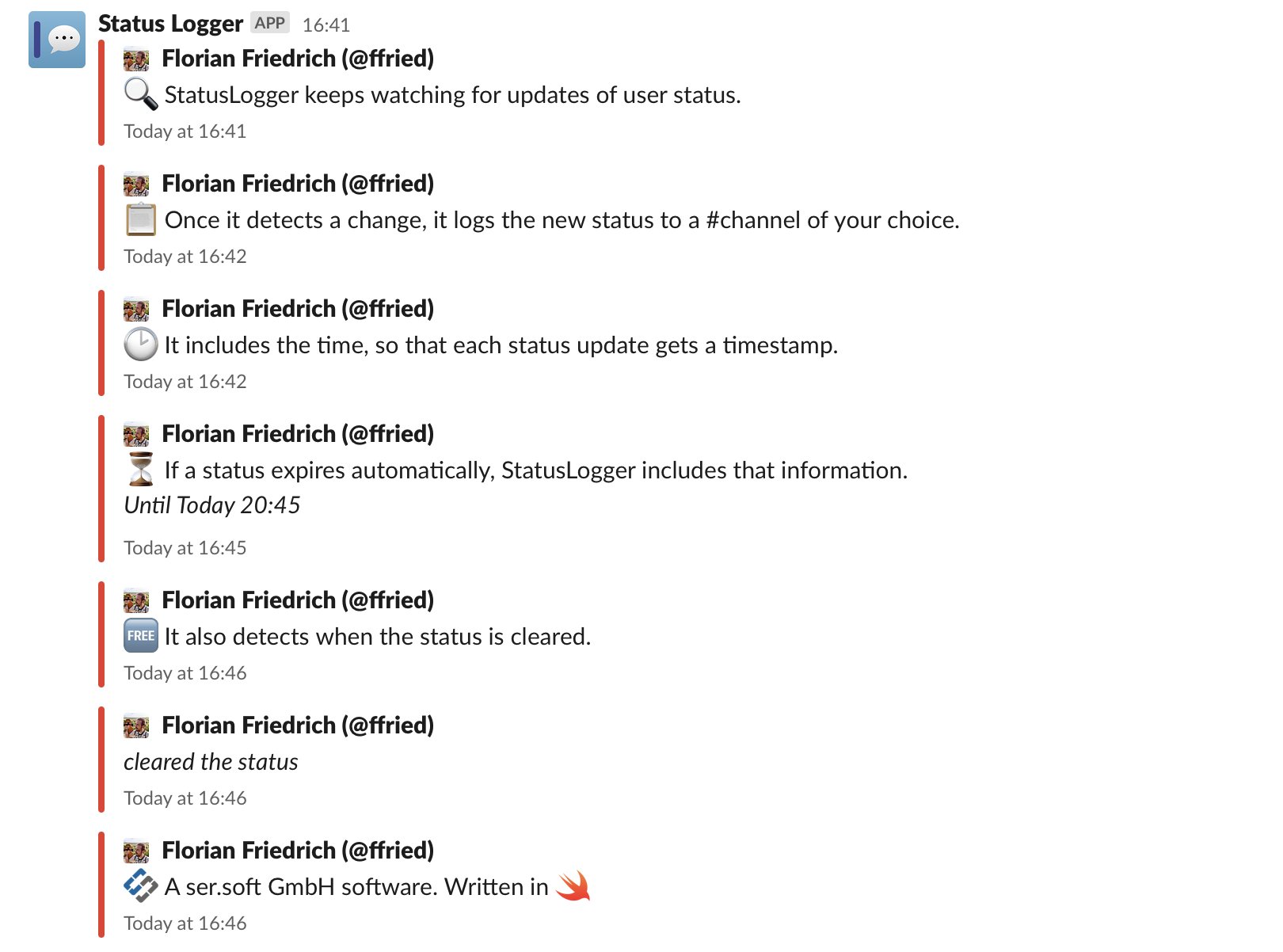Open the Status Logger app name

tap(170, 24)
